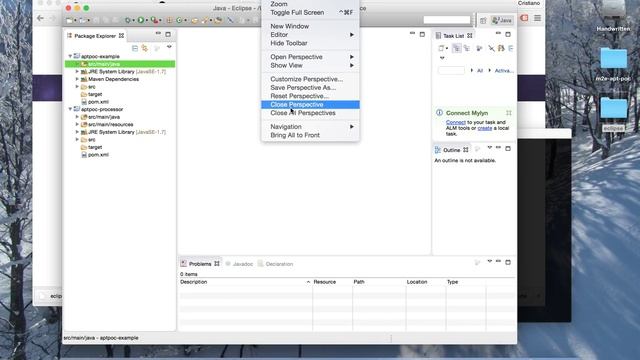This screenshot has height=360, width=640.
Task: Click the New file wizard toolbar icon
Action: pos(70,20)
